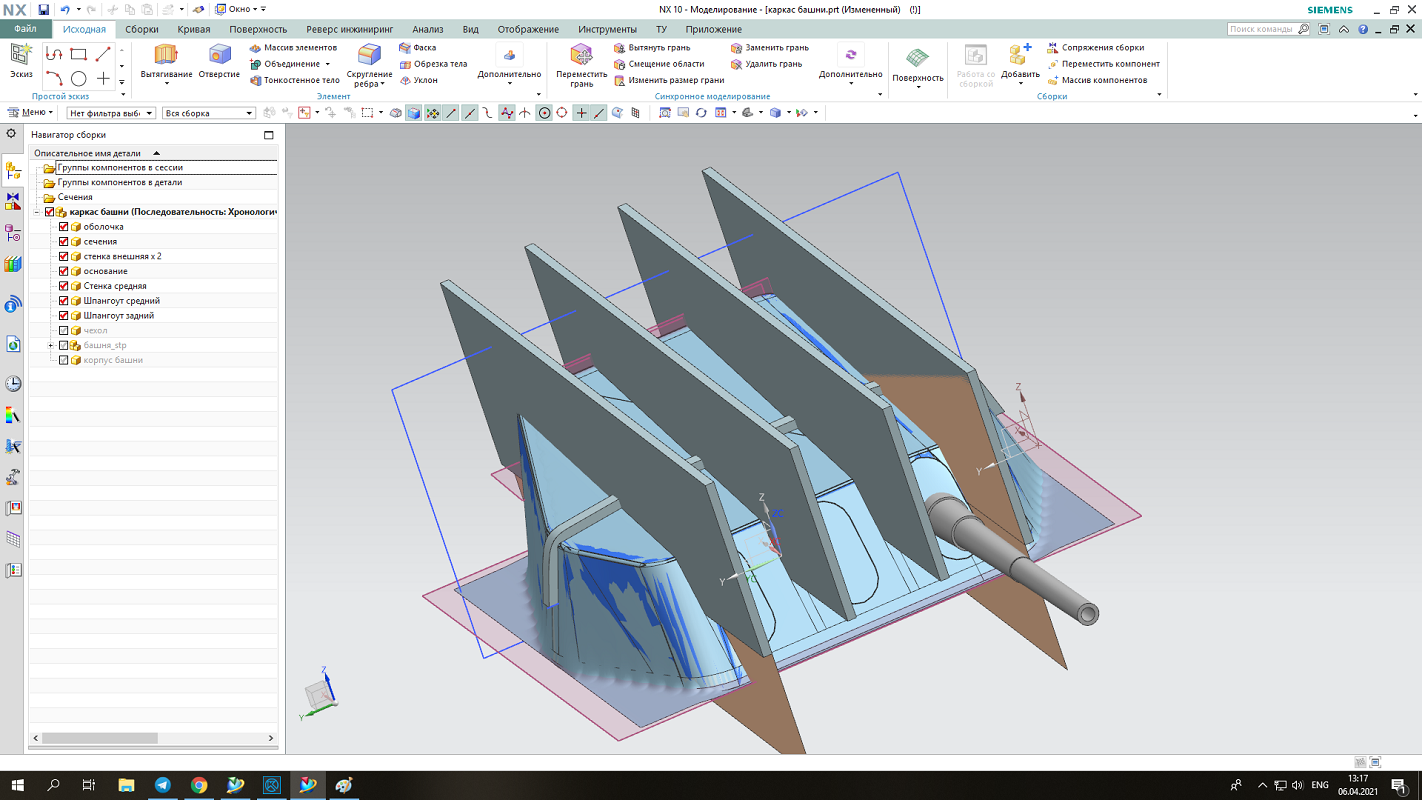The image size is (1422, 800).
Task: Click the Переместить грань icon
Action: (581, 55)
